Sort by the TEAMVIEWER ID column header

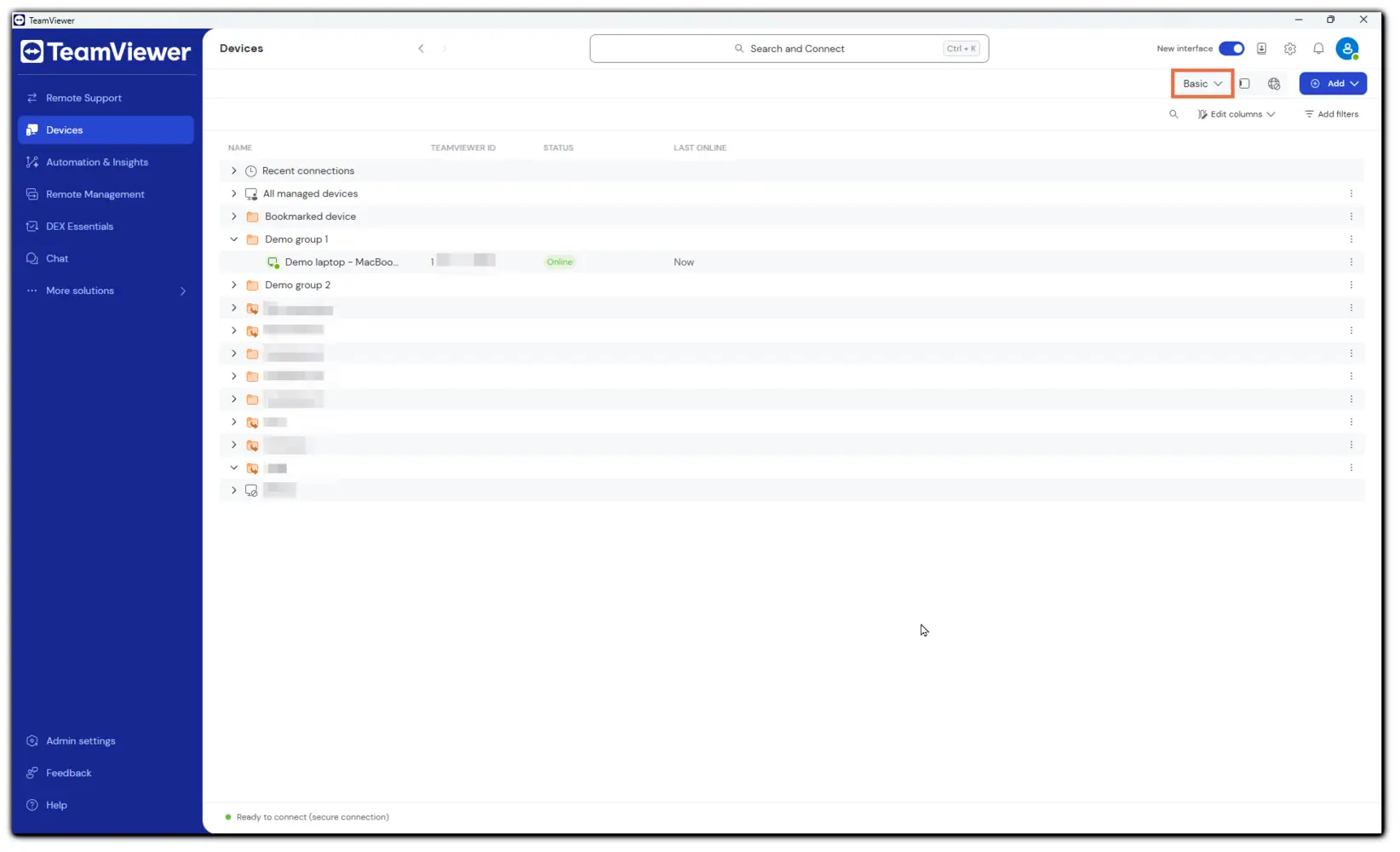(462, 147)
